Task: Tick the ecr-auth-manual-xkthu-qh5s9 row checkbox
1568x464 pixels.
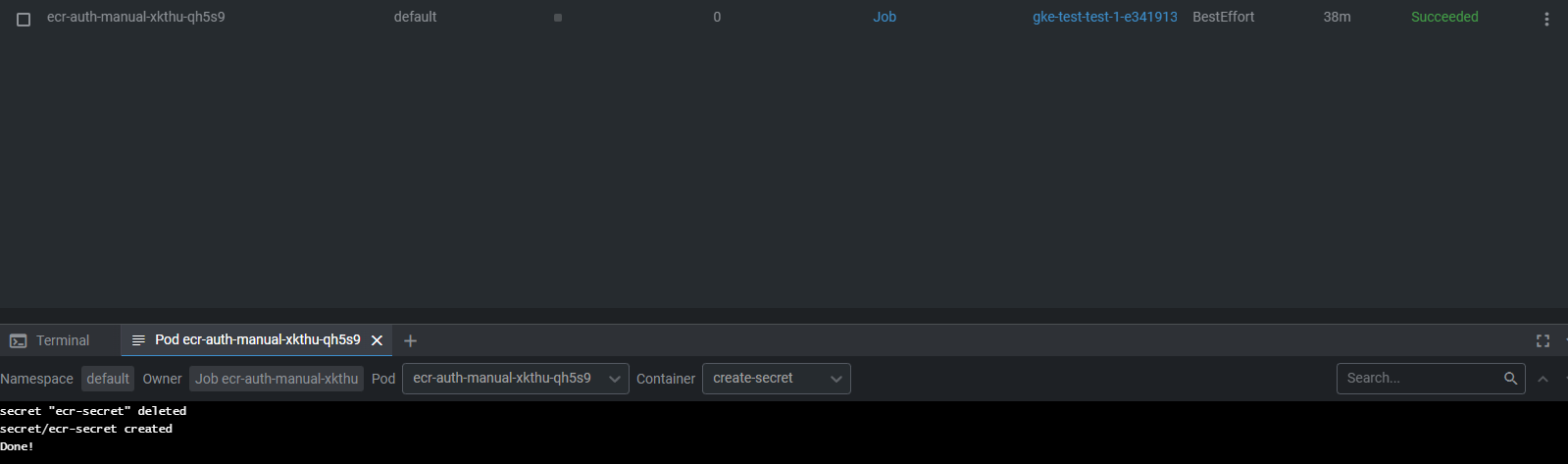Action: [x=24, y=19]
